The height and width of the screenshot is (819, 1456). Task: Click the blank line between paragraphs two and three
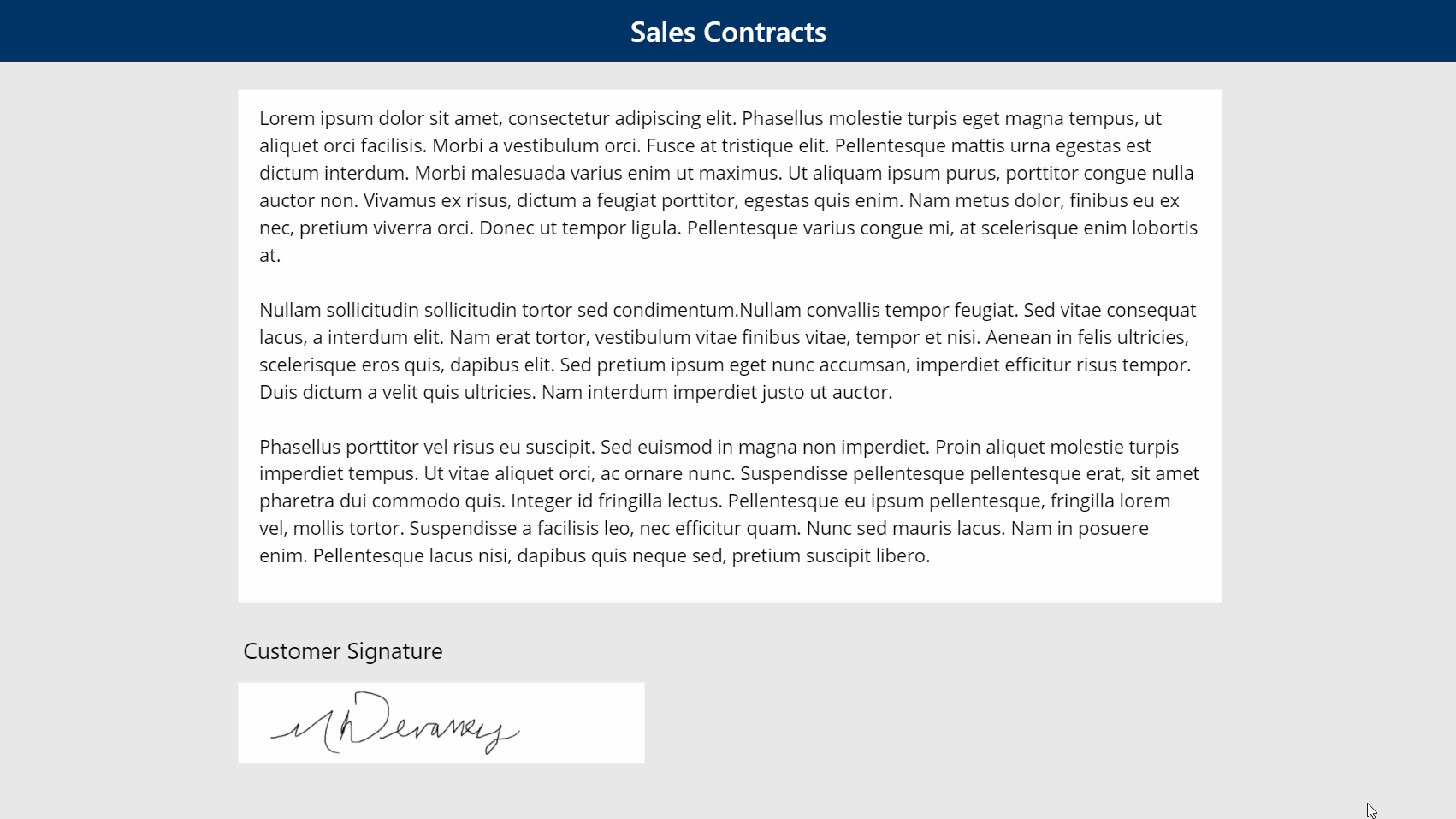pyautogui.click(x=730, y=419)
